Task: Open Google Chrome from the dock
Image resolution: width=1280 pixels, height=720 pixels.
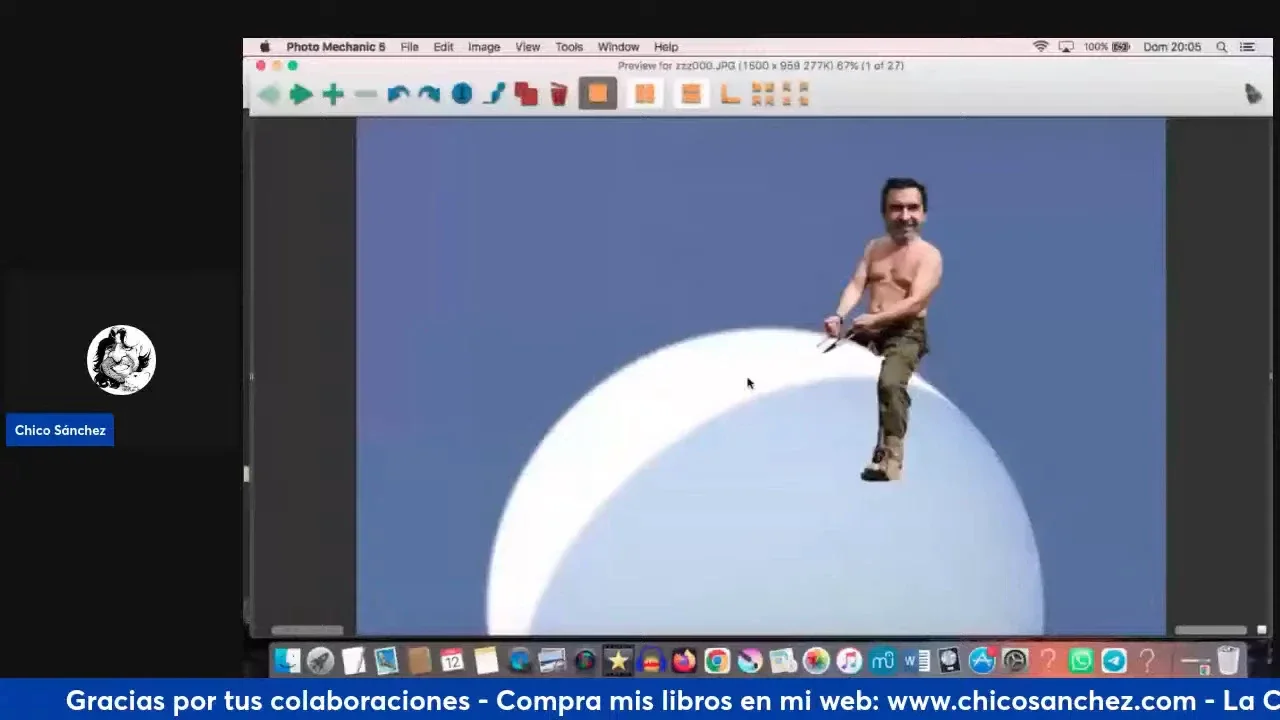Action: click(717, 661)
